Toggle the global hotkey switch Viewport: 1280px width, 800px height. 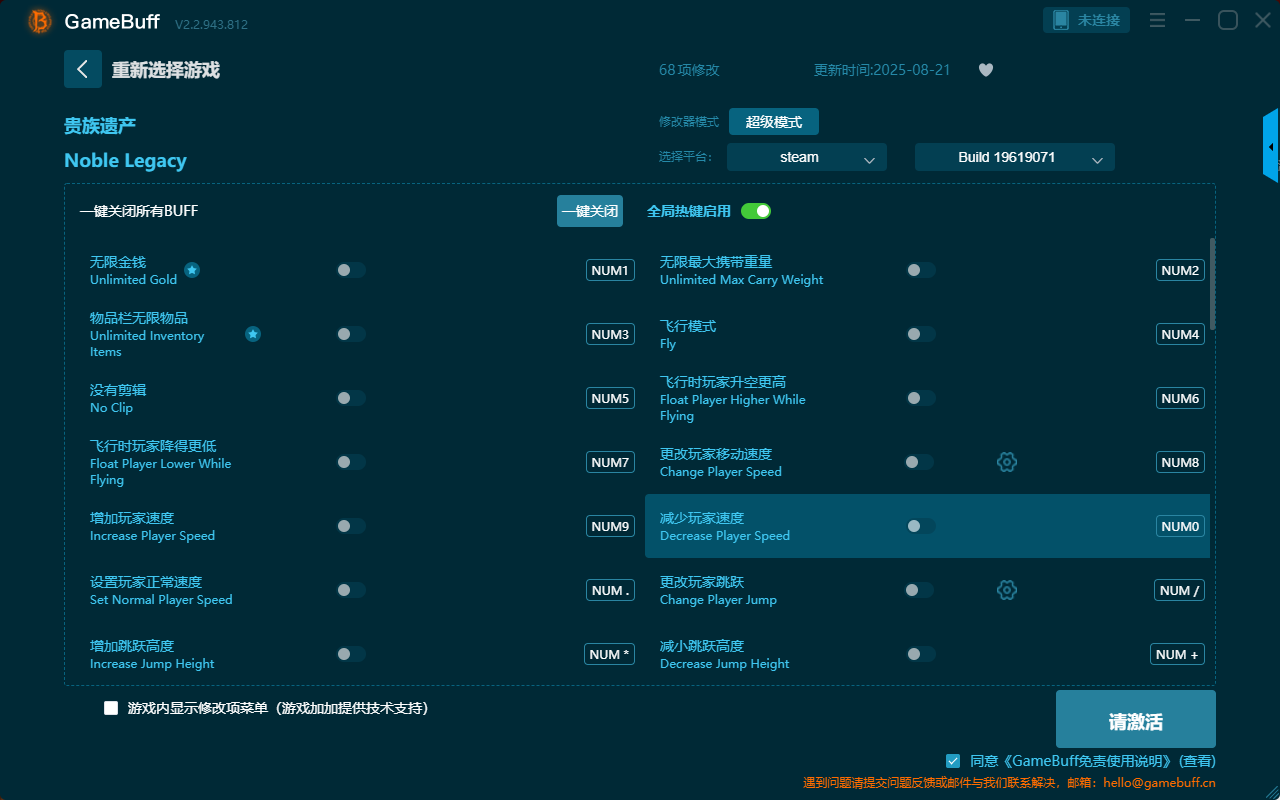click(x=756, y=211)
